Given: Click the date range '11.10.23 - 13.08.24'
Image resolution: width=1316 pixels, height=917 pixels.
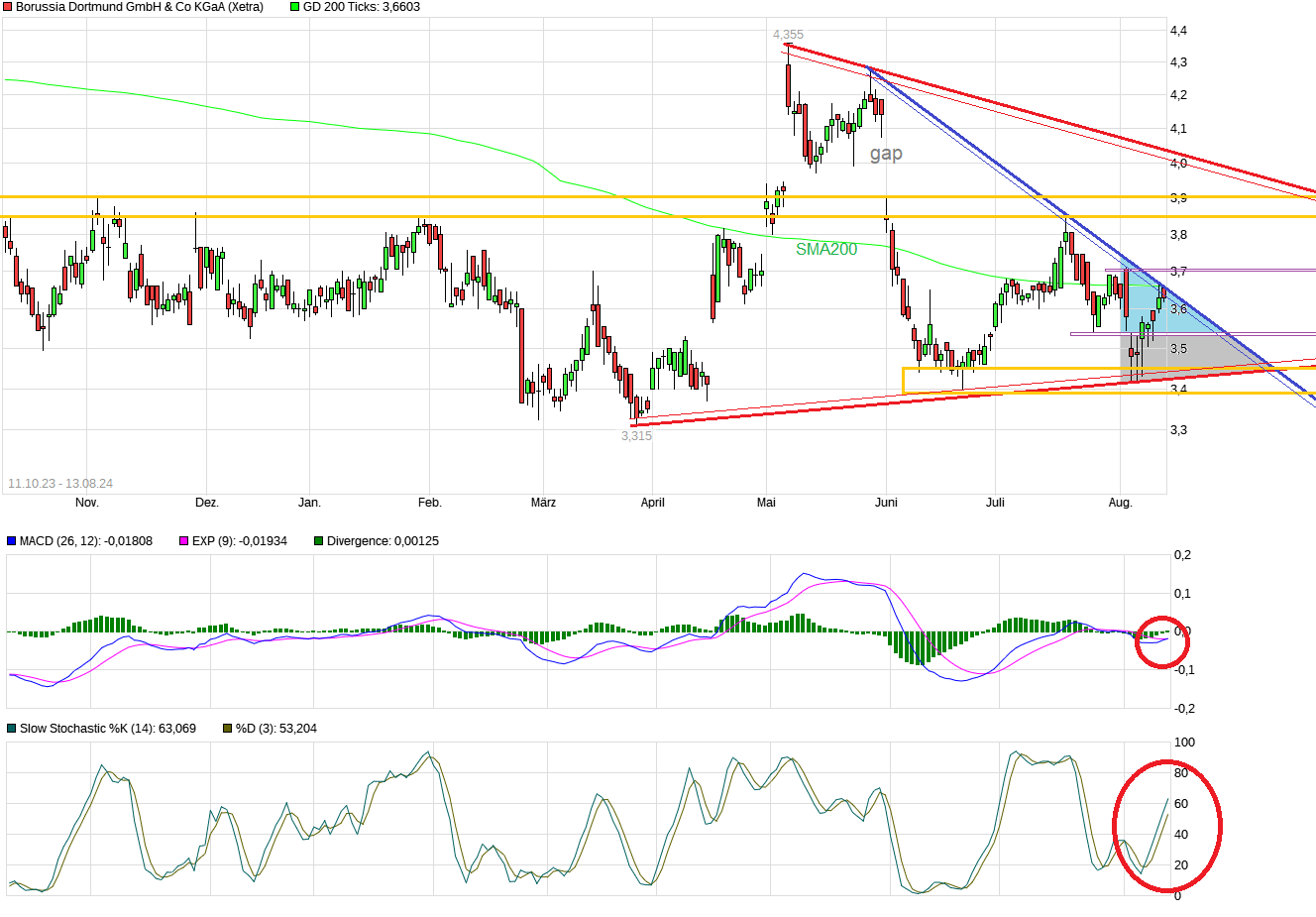Looking at the screenshot, I should (60, 484).
